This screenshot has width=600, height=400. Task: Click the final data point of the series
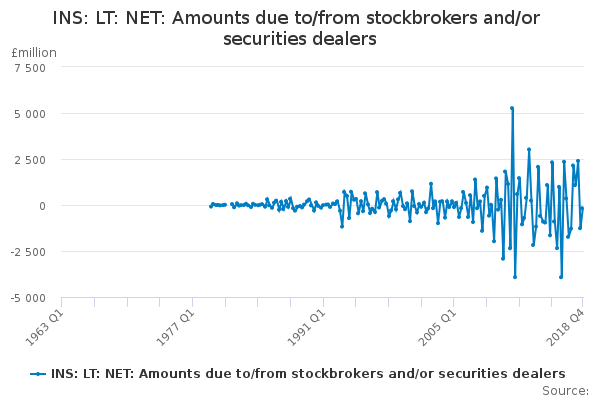point(582,208)
